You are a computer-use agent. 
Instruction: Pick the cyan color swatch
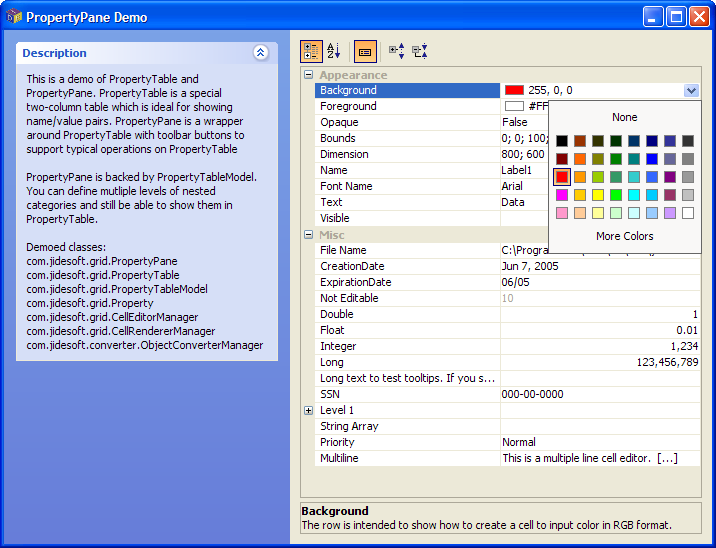[x=634, y=195]
